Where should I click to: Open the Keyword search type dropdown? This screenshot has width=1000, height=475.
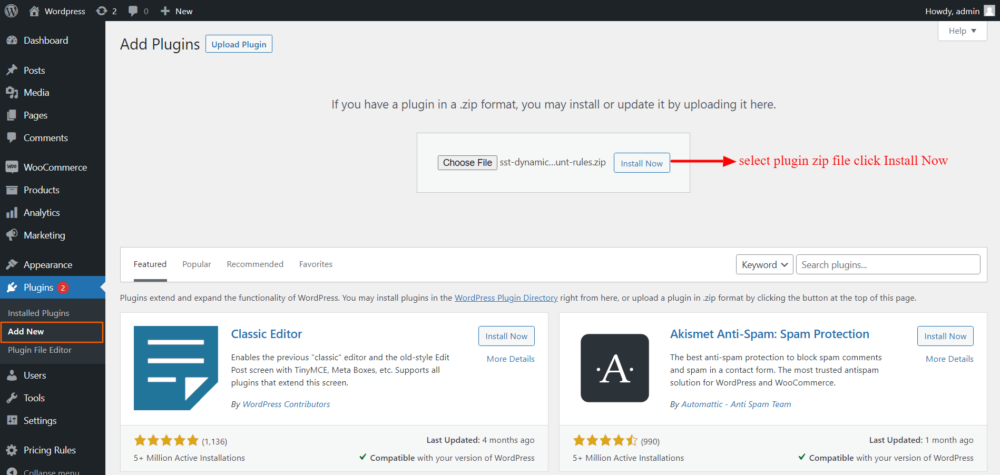point(764,265)
